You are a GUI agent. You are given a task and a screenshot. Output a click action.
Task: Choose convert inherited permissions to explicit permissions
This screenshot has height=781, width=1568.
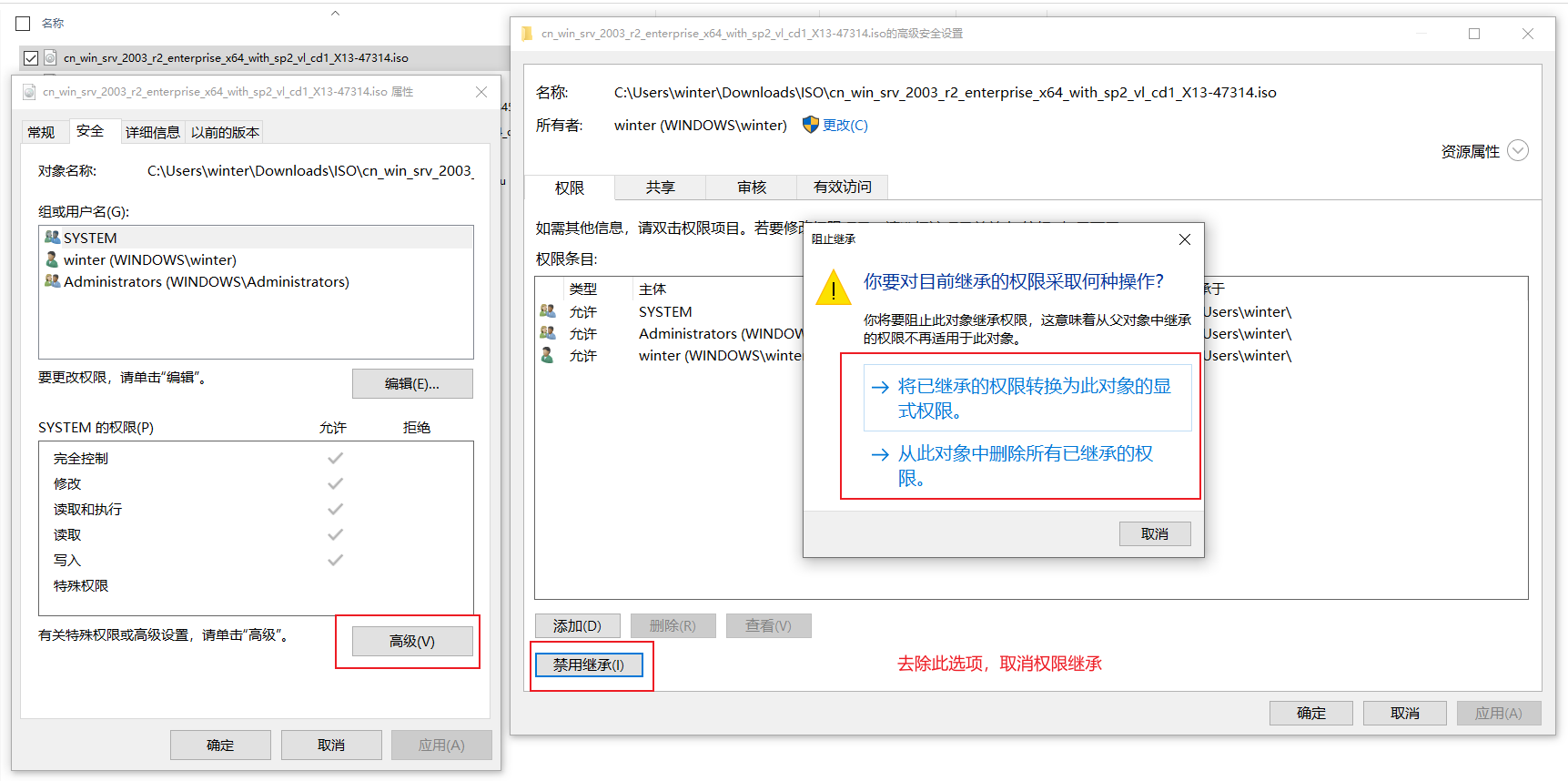click(x=1027, y=399)
